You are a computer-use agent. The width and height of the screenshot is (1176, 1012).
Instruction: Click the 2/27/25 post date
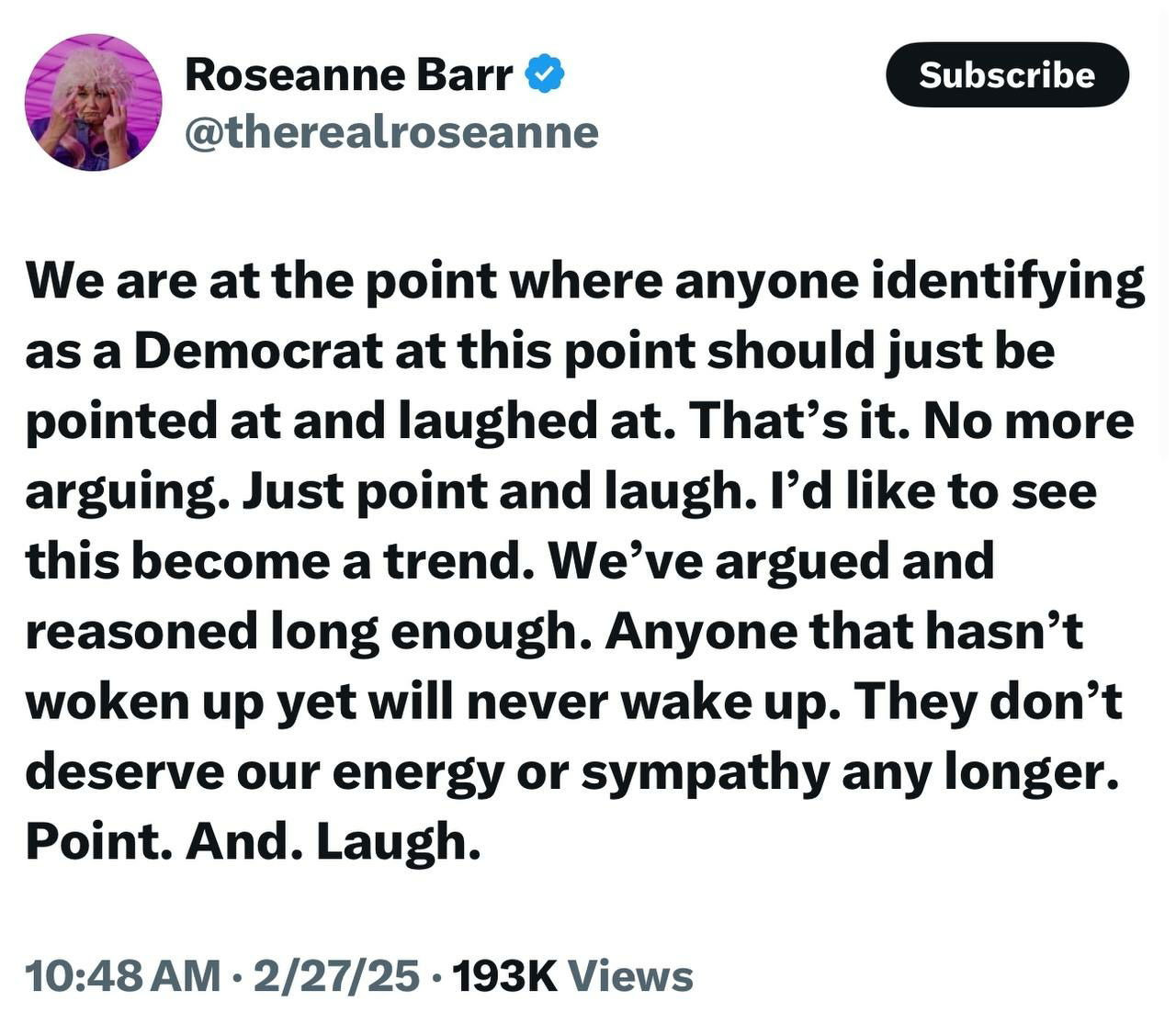(337, 975)
